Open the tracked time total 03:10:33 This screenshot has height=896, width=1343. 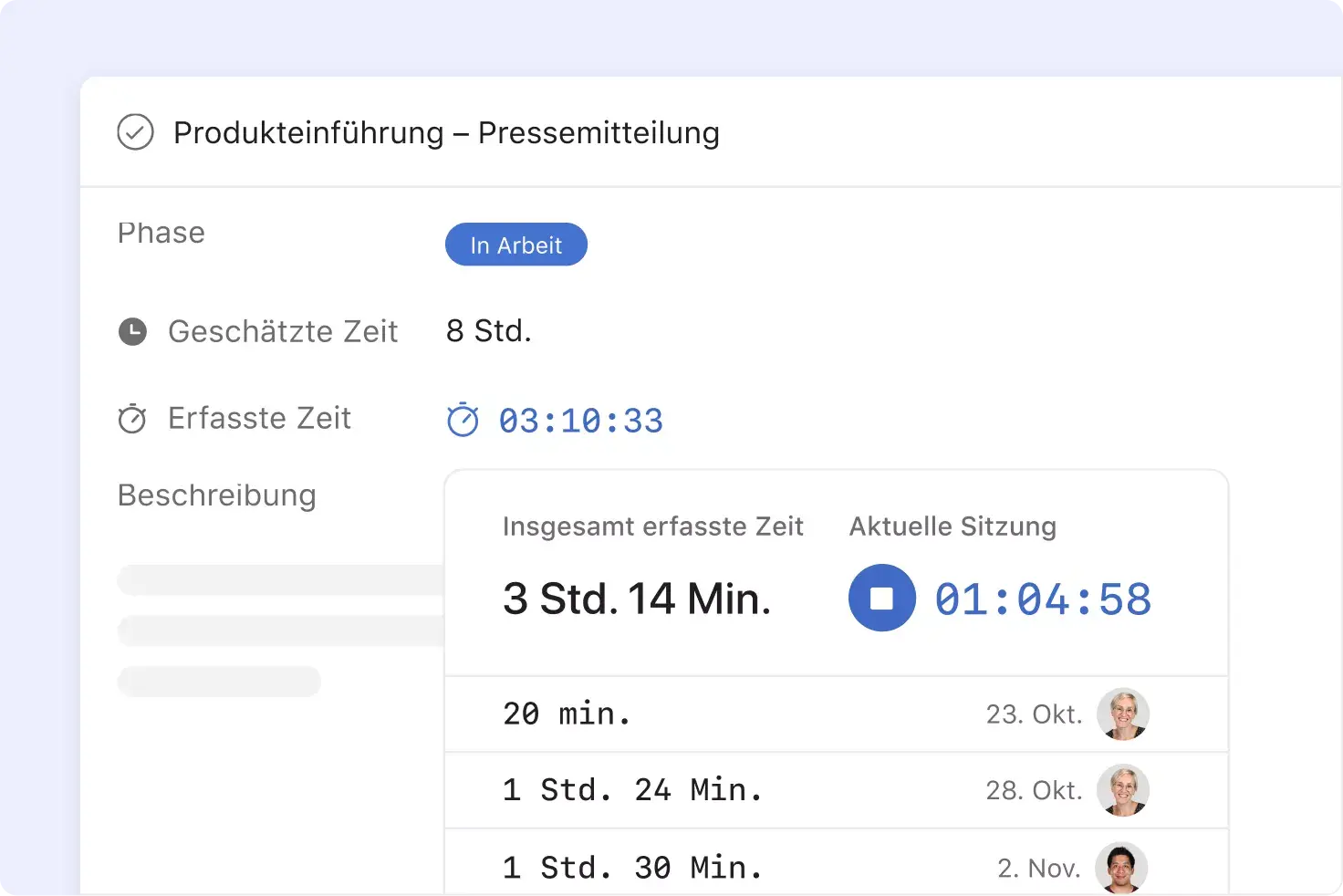581,421
